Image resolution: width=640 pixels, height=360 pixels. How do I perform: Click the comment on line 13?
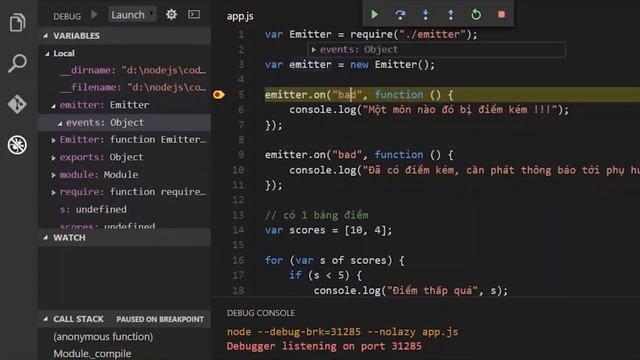(316, 215)
